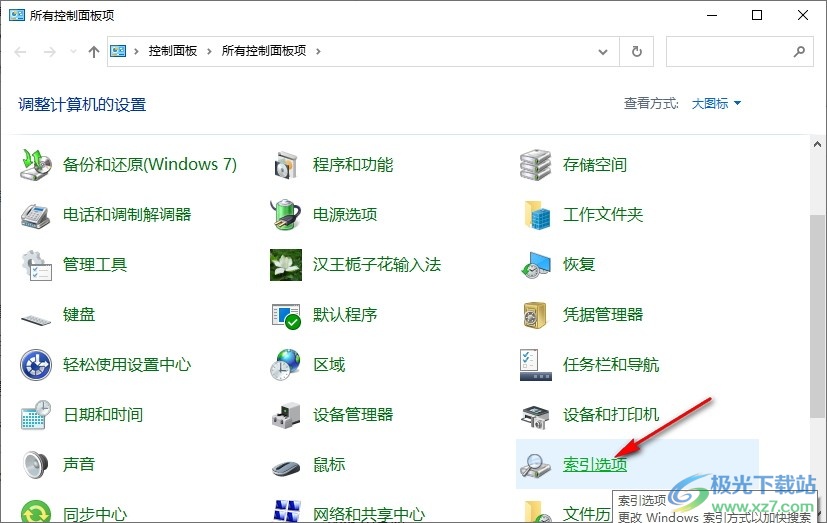Open the 管理工具 icon
Image resolution: width=827 pixels, height=523 pixels.
tap(36, 265)
